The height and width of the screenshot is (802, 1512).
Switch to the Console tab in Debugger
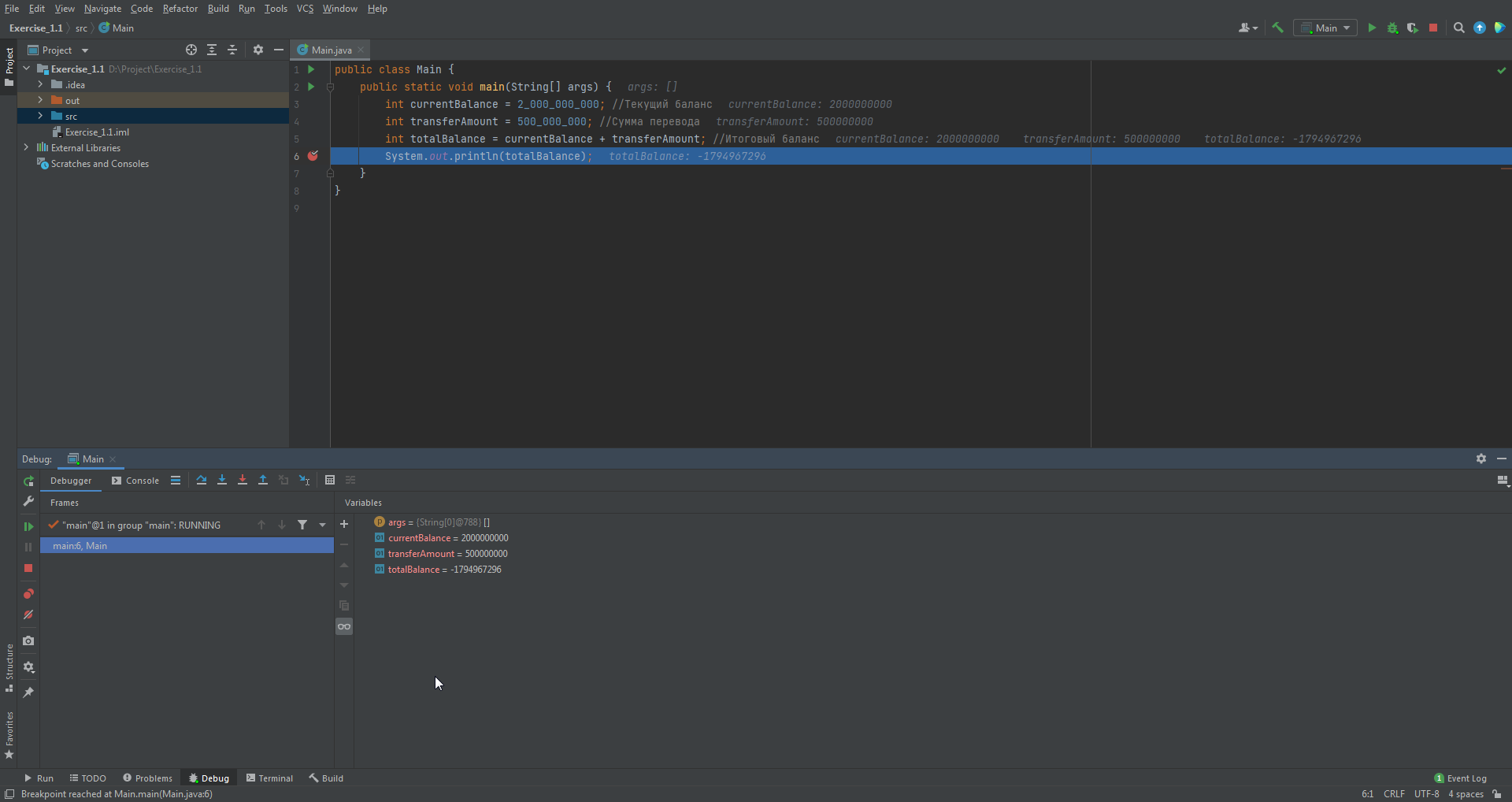click(x=140, y=480)
